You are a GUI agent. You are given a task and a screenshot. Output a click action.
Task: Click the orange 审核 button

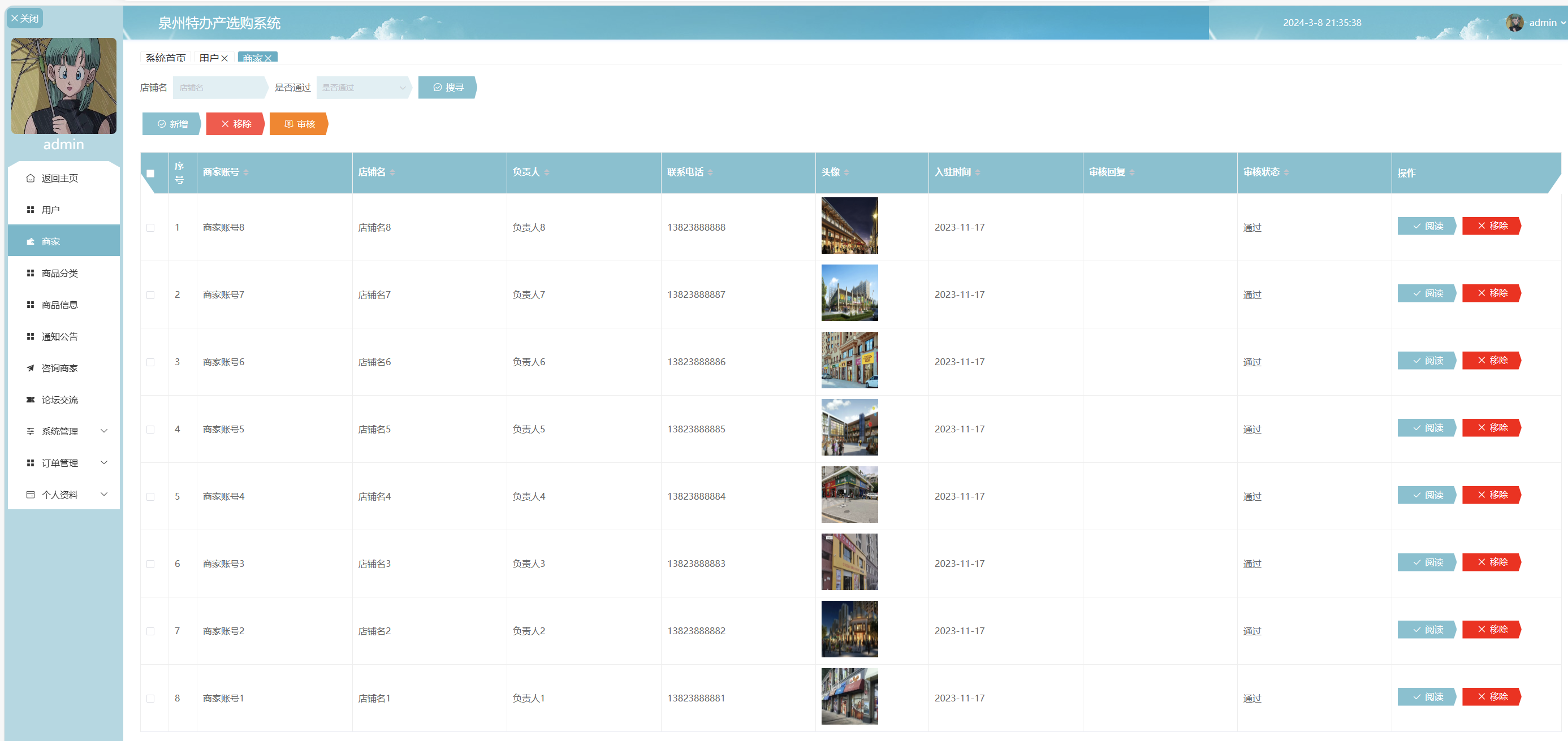tap(299, 124)
